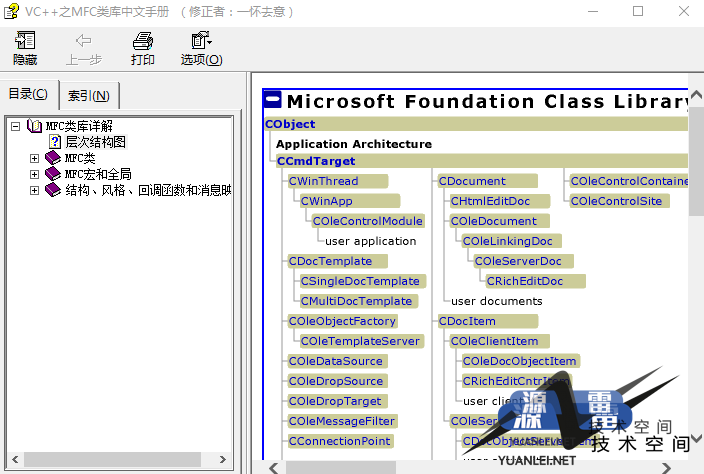The height and width of the screenshot is (474, 704).
Task: Click the Hide (隐藏) toolbar icon
Action: tap(25, 40)
